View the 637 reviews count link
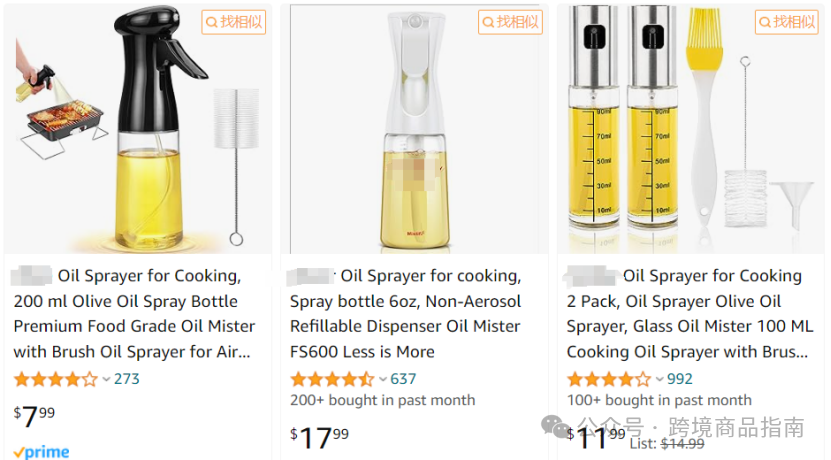 tap(403, 379)
